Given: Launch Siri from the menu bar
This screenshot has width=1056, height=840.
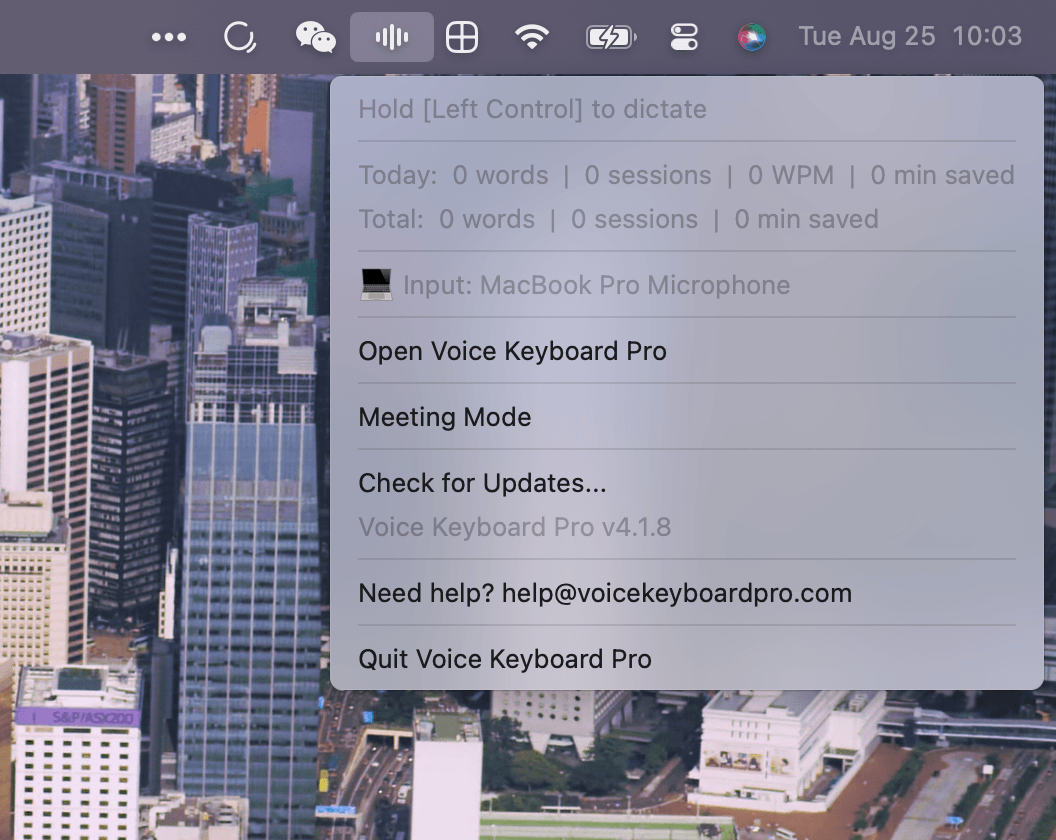Looking at the screenshot, I should (752, 37).
